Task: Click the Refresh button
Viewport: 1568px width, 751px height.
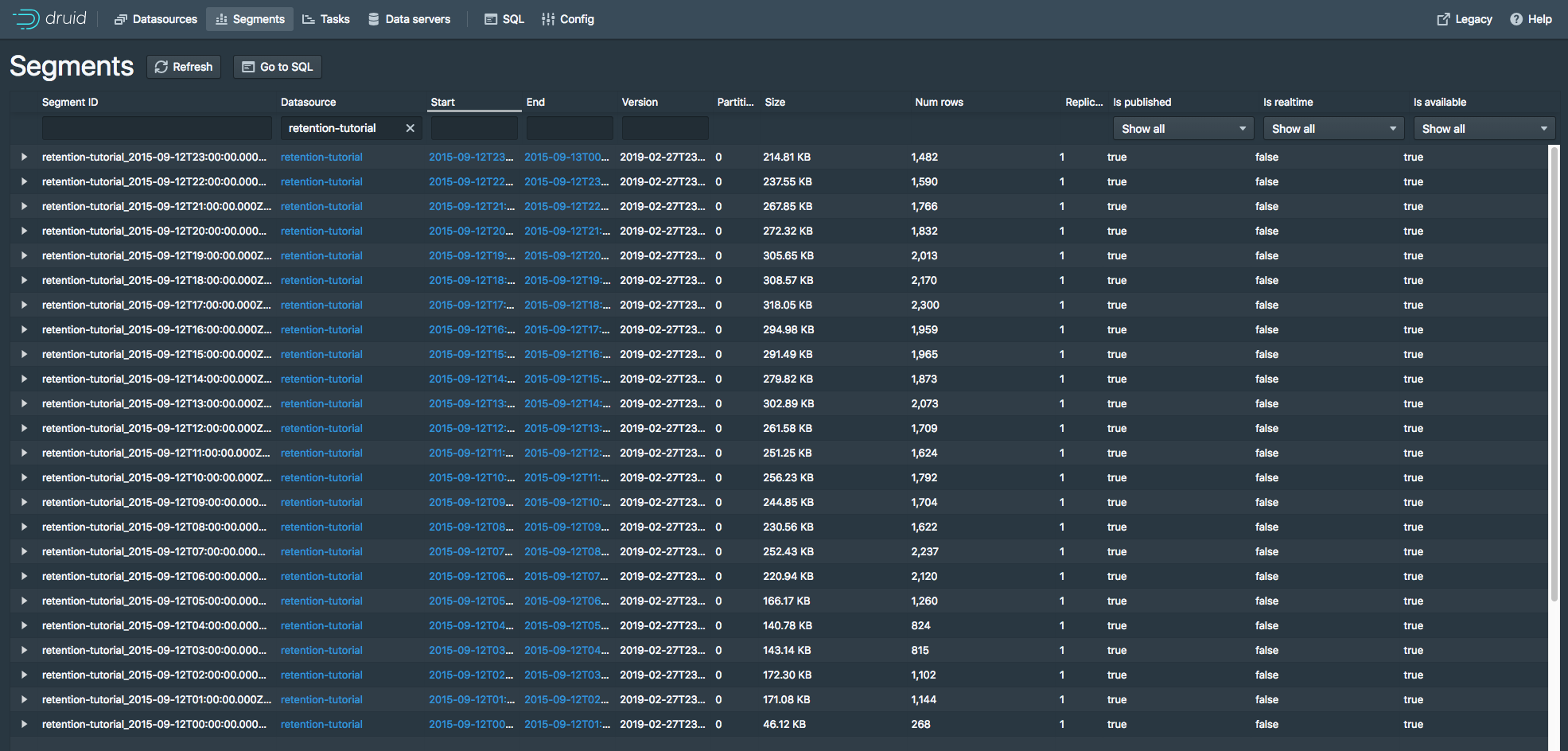Action: point(184,67)
